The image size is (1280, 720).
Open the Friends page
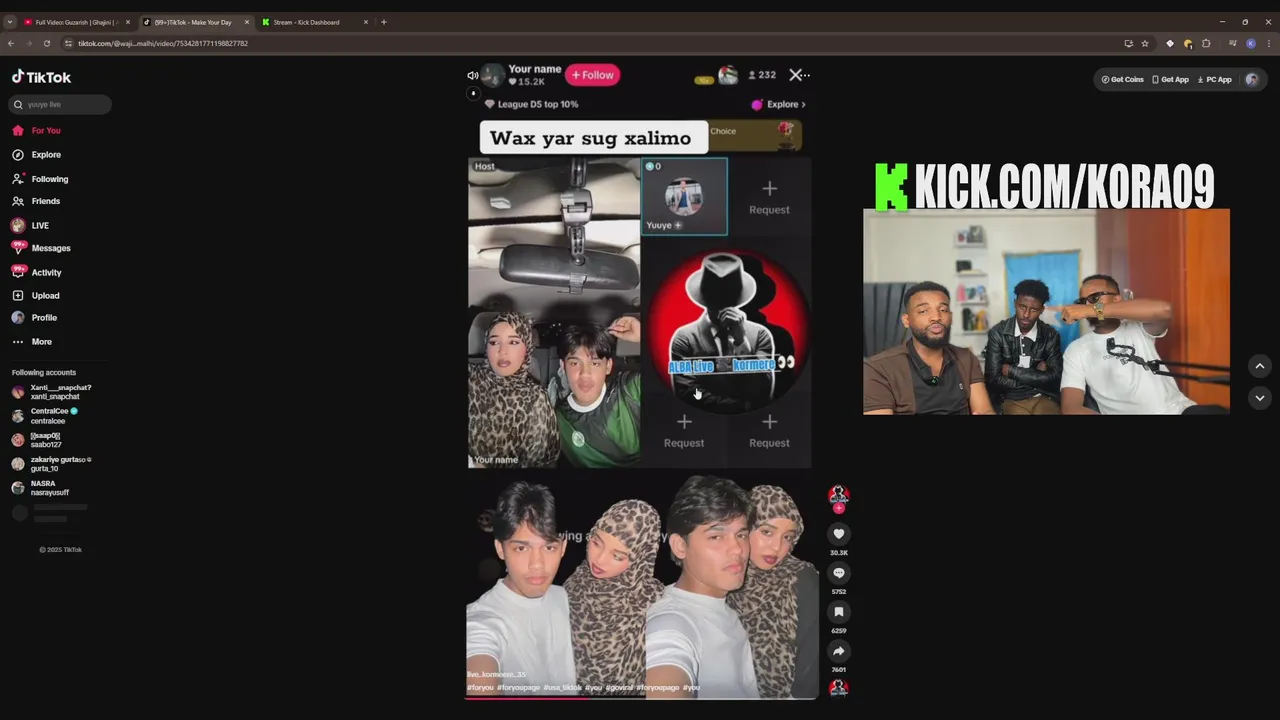click(x=36, y=201)
